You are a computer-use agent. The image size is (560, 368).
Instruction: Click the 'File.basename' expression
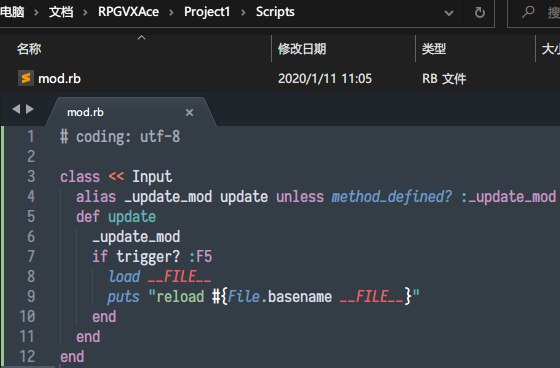pyautogui.click(x=280, y=297)
